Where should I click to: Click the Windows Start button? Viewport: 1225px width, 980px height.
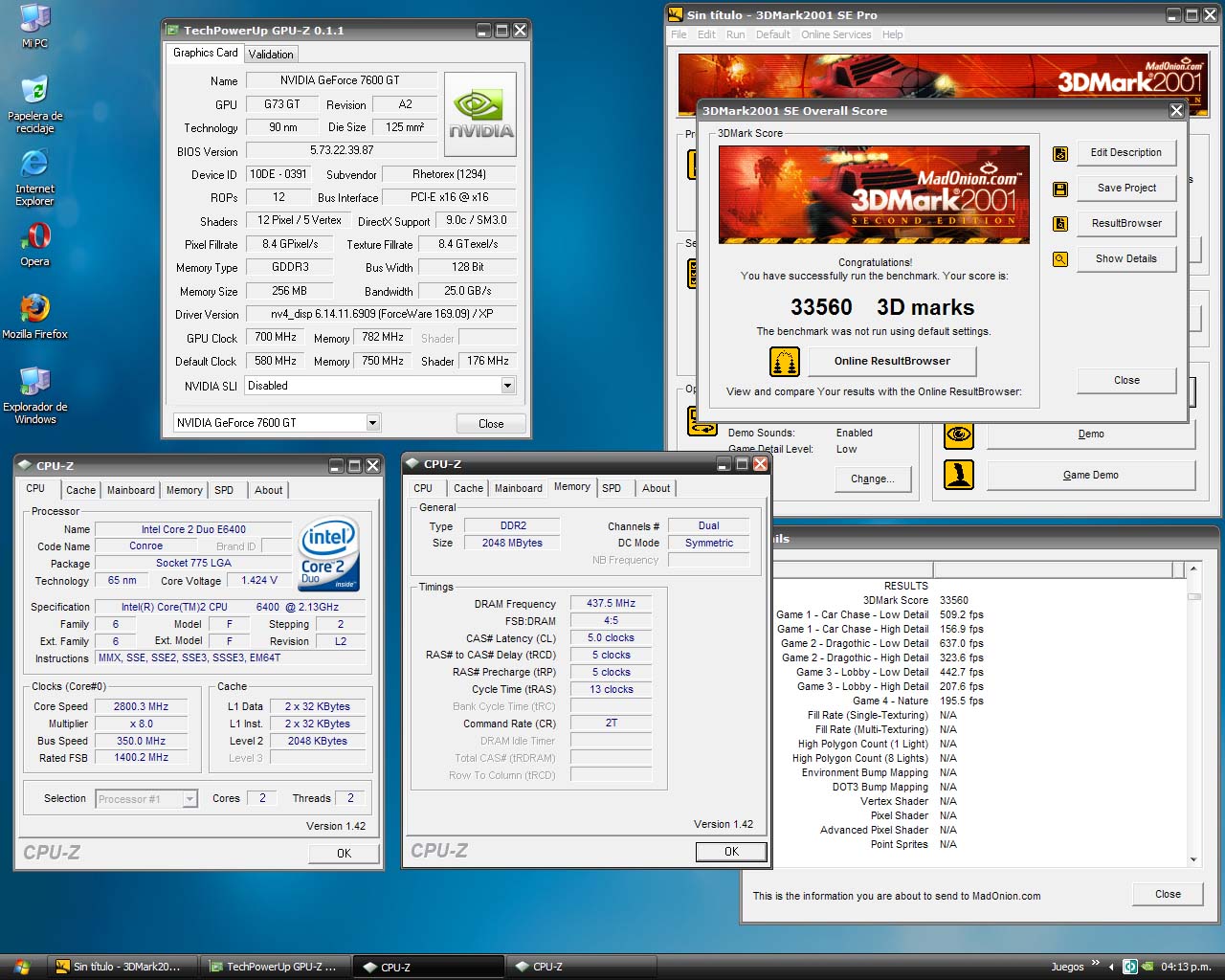coord(21,967)
